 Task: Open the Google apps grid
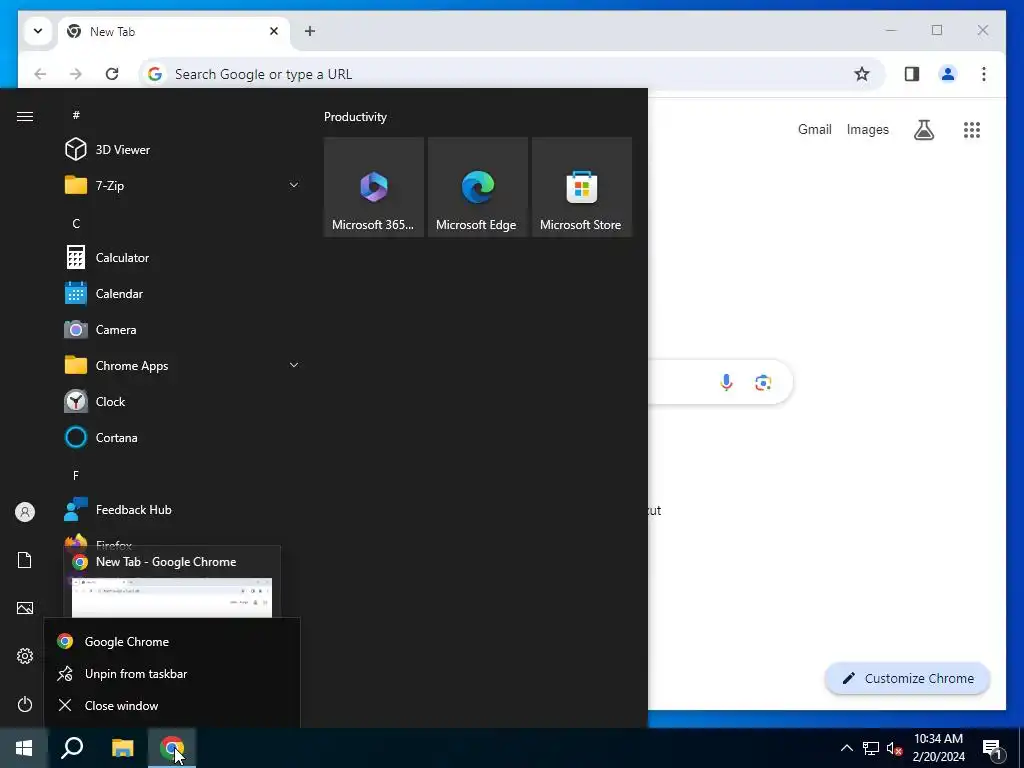(971, 130)
